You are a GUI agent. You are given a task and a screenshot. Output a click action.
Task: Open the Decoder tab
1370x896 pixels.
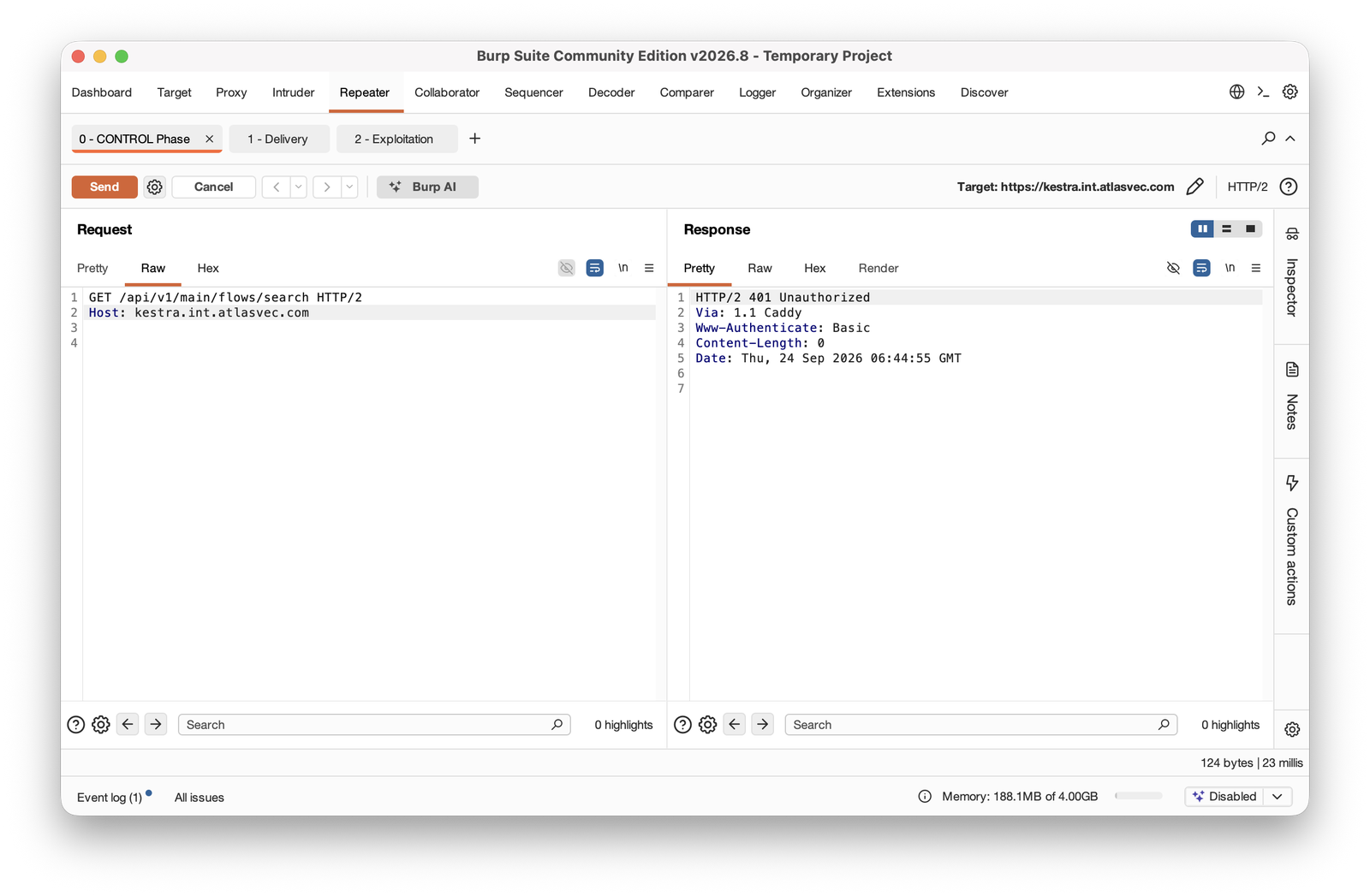point(611,92)
